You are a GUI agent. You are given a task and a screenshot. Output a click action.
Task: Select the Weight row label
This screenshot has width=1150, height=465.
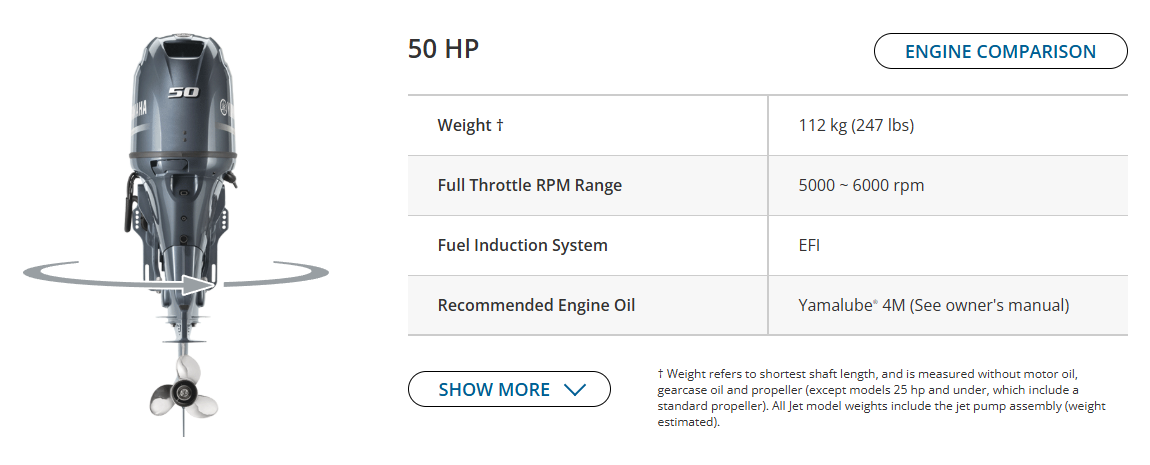[466, 126]
